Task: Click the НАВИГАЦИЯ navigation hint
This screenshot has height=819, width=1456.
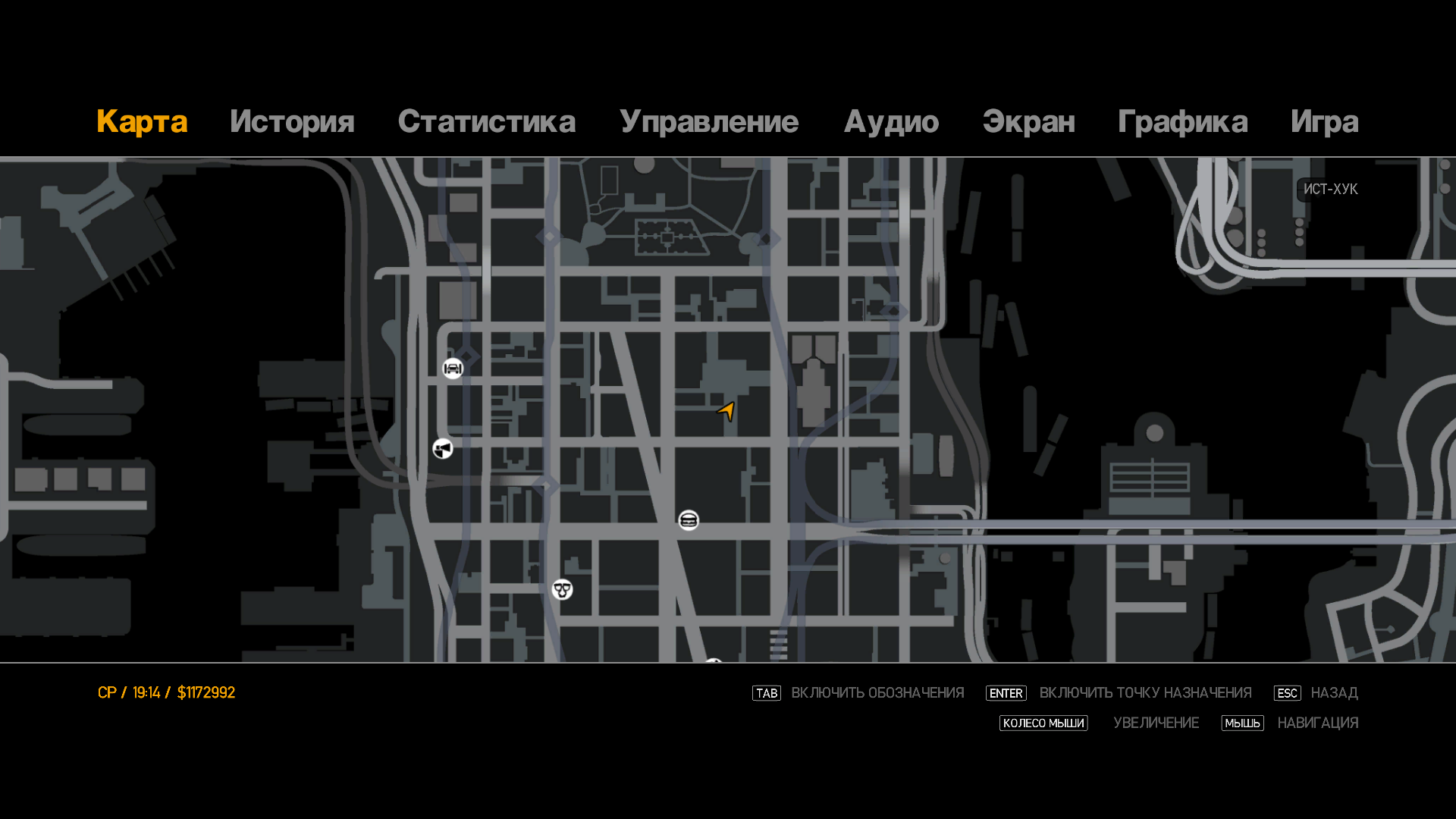Action: pos(1317,723)
